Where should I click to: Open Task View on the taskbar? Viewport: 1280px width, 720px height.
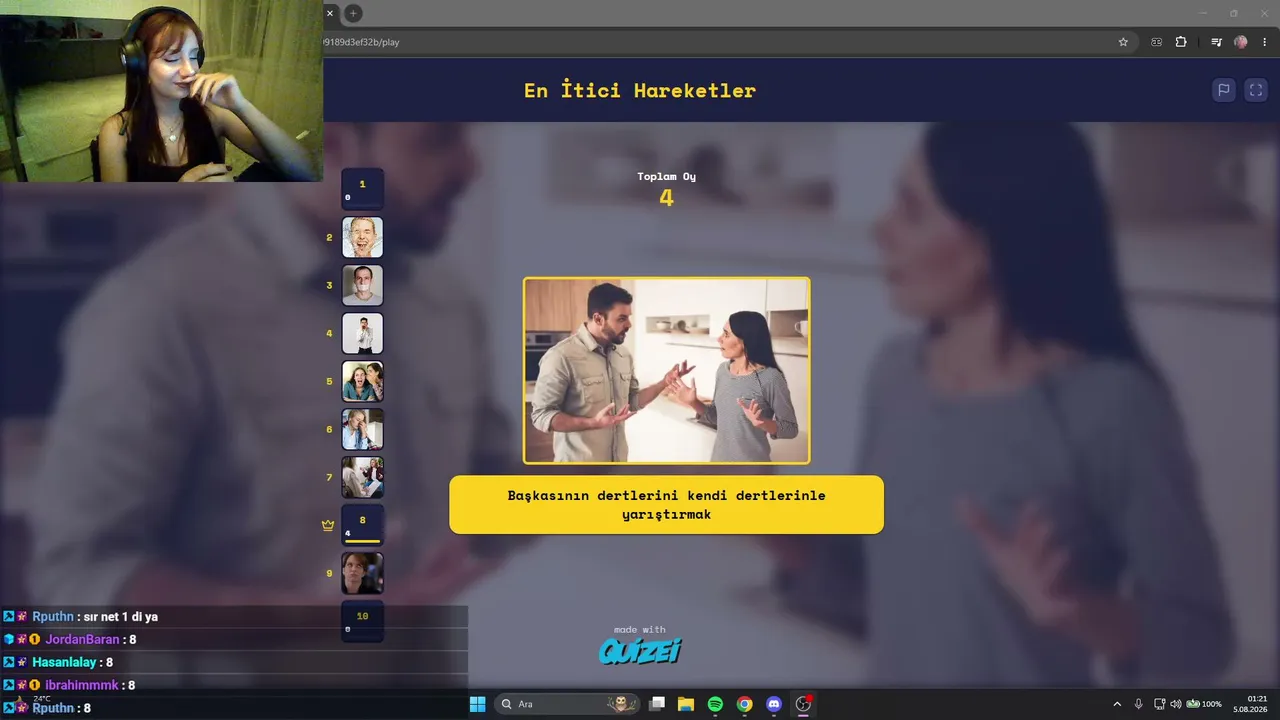pos(657,704)
